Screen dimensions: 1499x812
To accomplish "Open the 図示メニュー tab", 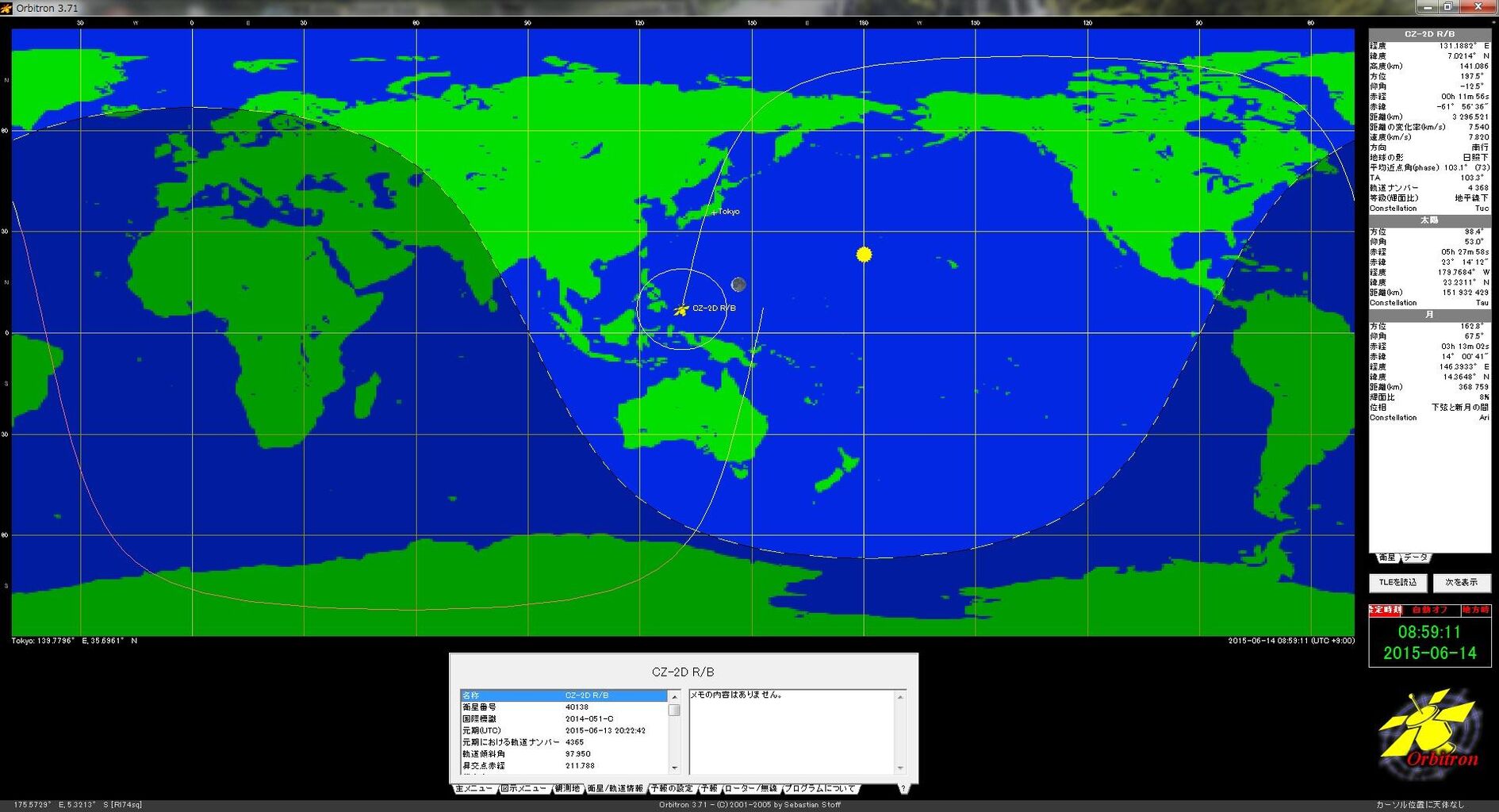I will 523,789.
